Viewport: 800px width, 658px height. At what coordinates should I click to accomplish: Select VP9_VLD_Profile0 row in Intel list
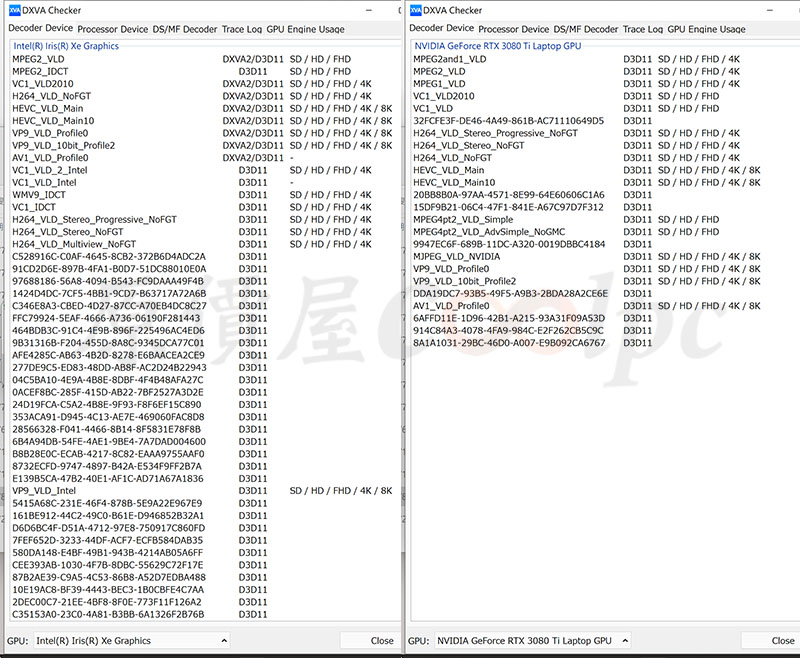203,133
